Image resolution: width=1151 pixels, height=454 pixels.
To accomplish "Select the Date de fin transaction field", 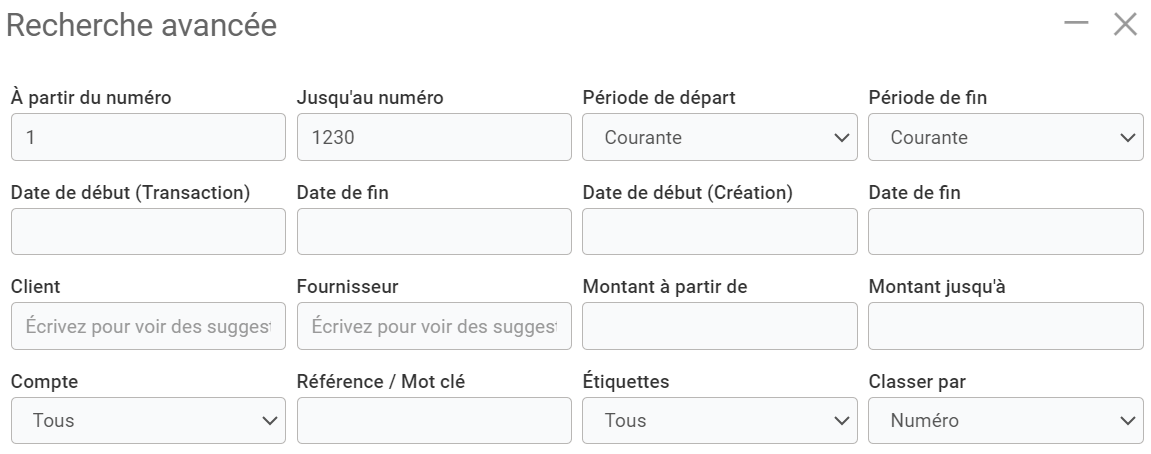I will [434, 232].
